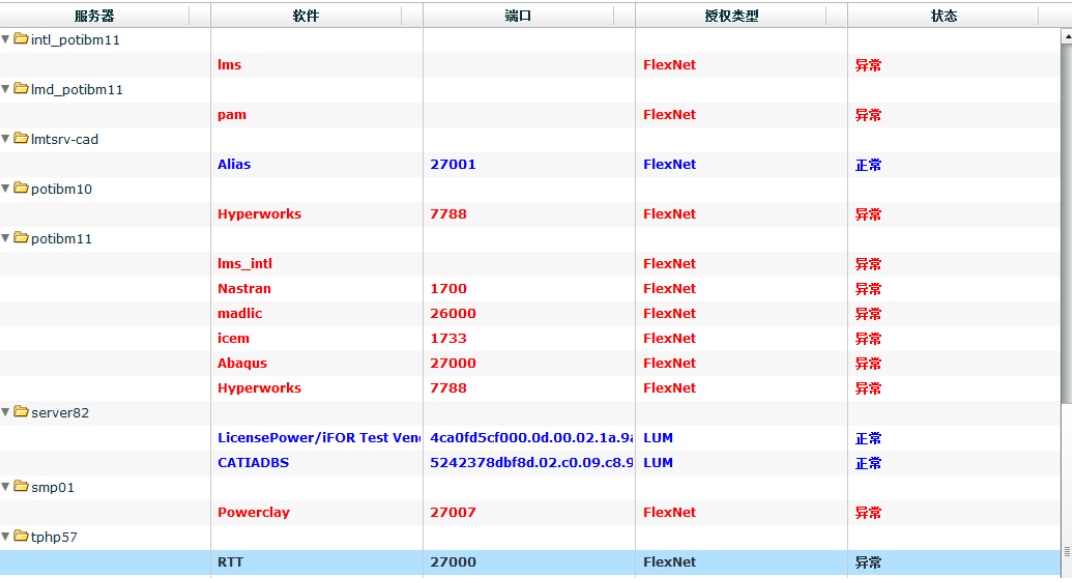Viewport: 1072px width, 583px height.
Task: Click the lmtsrv-cad folder icon
Action: click(x=21, y=139)
